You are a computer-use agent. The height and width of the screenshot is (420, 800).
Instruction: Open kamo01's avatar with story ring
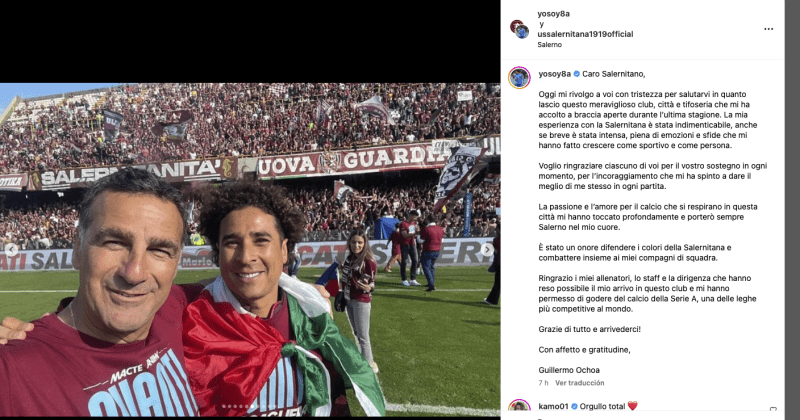click(519, 406)
